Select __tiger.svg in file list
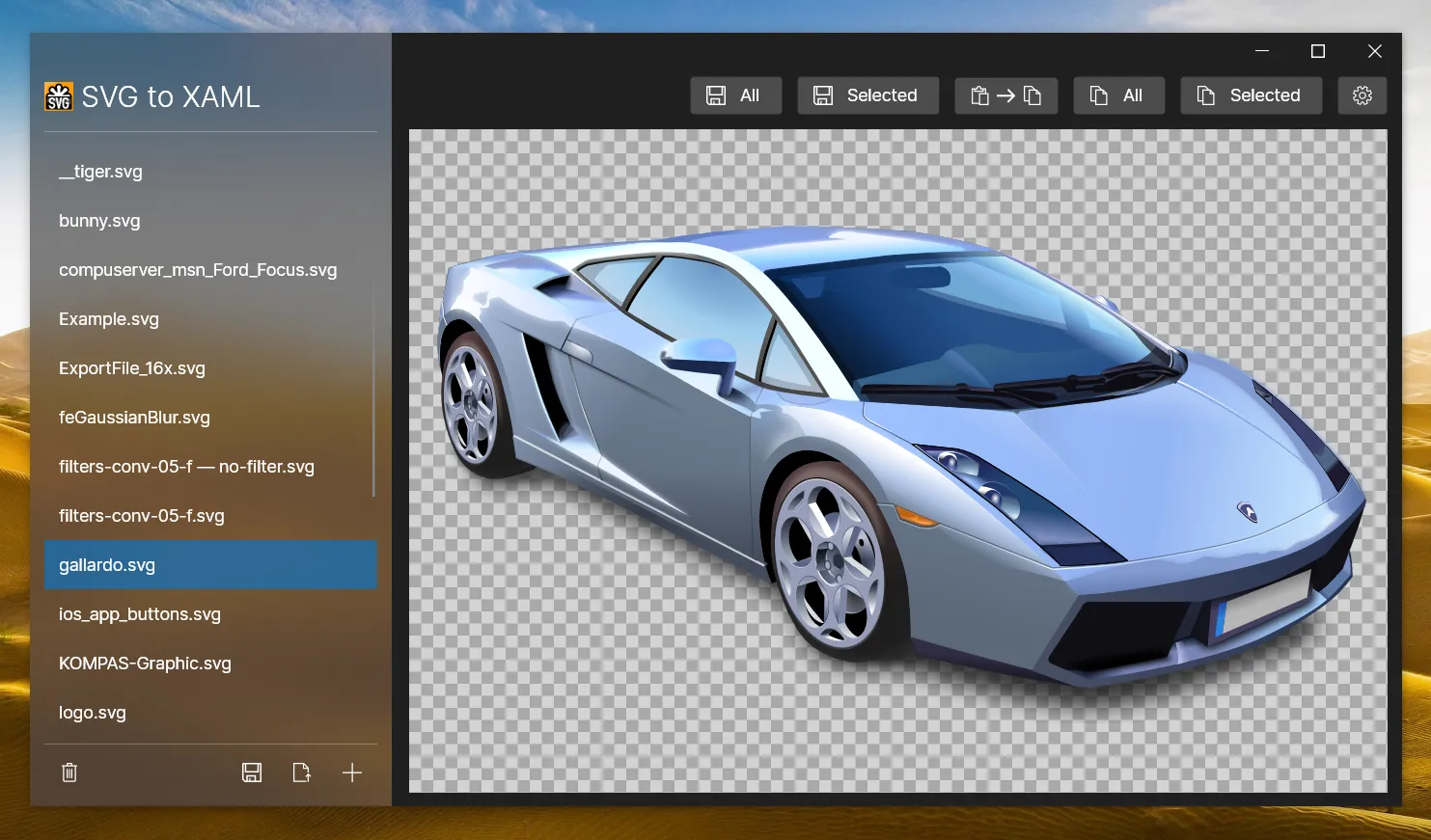The height and width of the screenshot is (840, 1431). tap(210, 172)
